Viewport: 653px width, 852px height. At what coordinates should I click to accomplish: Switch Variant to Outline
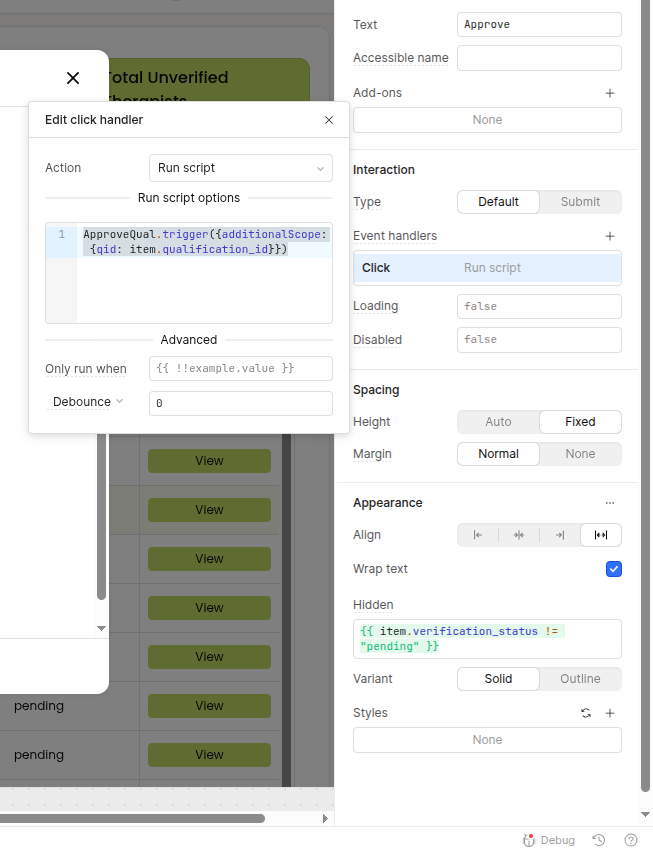[x=580, y=679]
